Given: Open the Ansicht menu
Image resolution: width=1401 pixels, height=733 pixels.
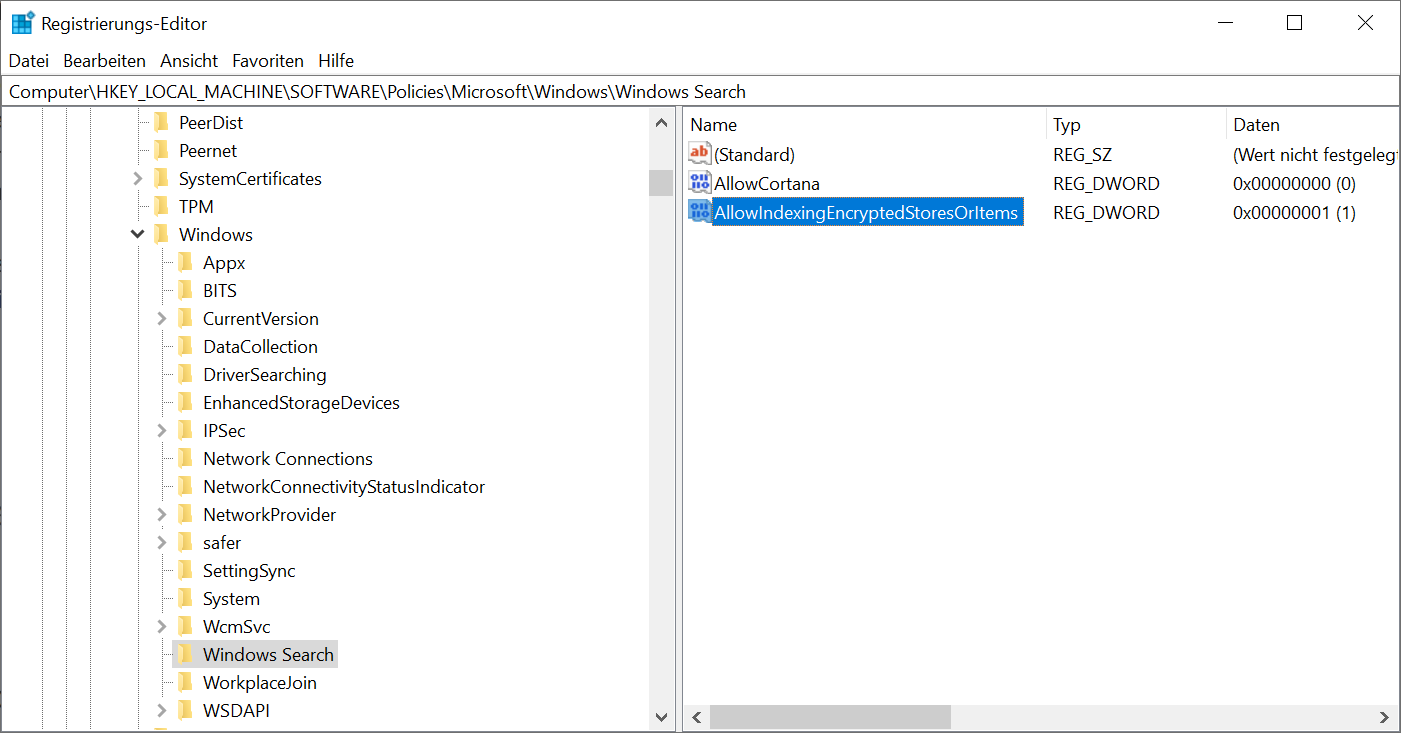Looking at the screenshot, I should [189, 61].
